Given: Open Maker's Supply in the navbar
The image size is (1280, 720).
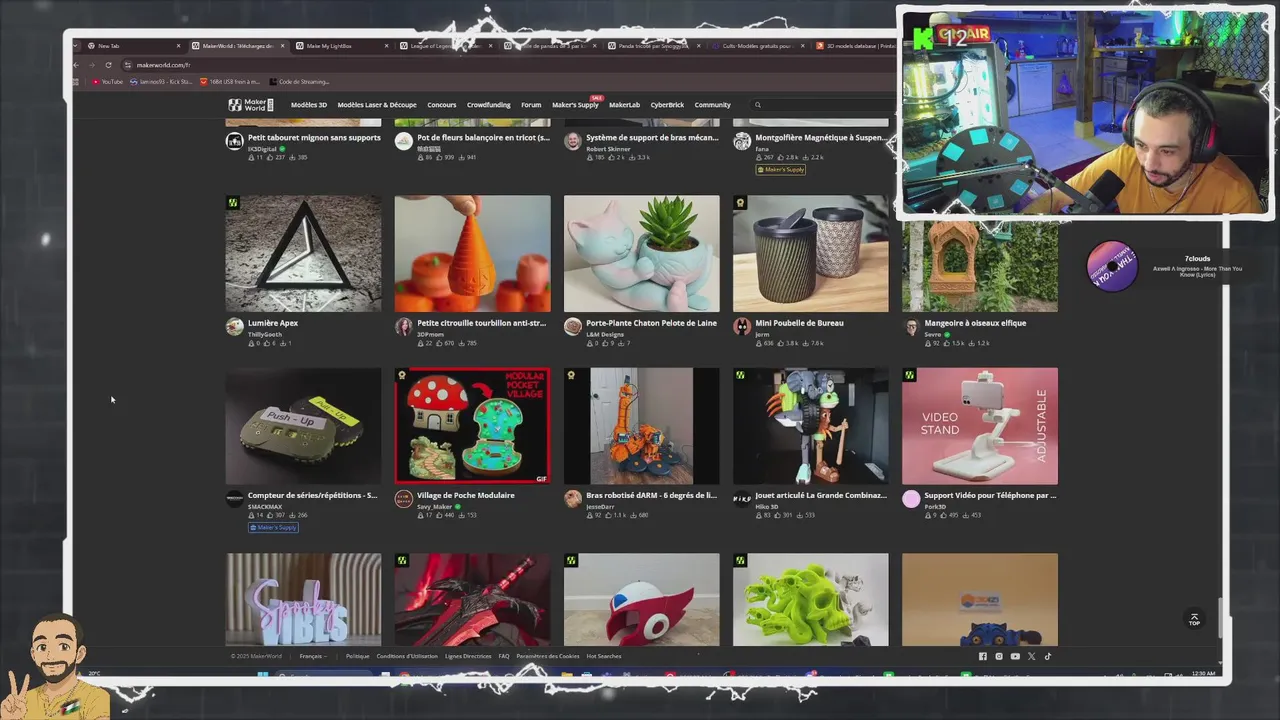Looking at the screenshot, I should (575, 105).
